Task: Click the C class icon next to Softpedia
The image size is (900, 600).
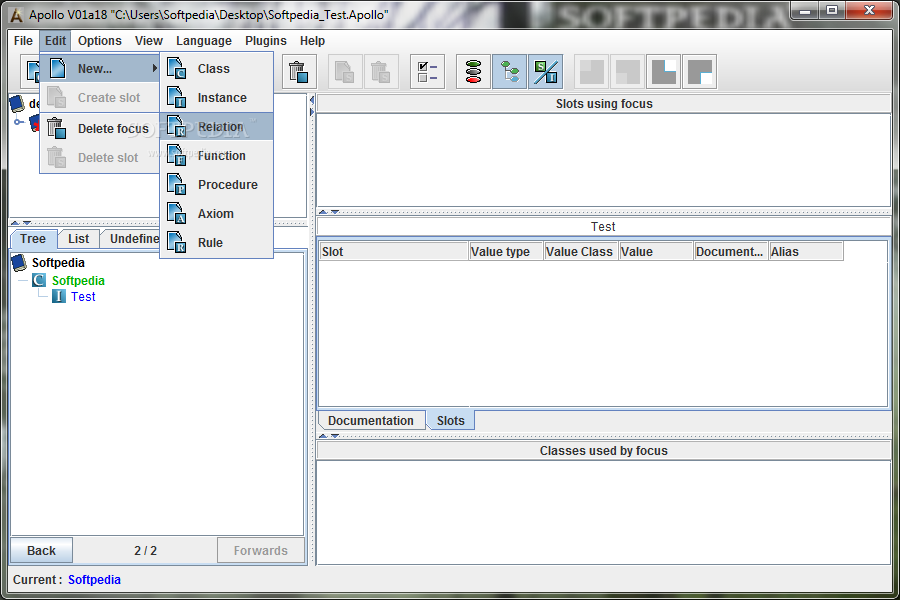Action: pyautogui.click(x=38, y=280)
